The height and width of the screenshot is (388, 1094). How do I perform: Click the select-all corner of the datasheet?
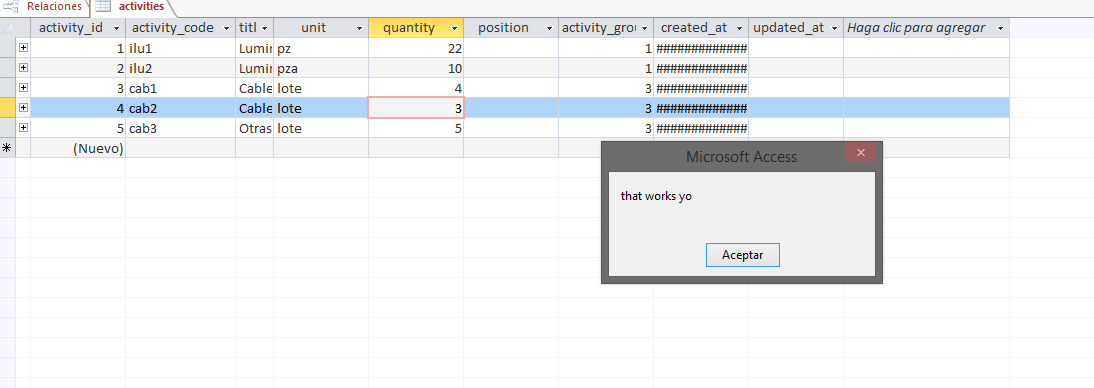pos(8,28)
